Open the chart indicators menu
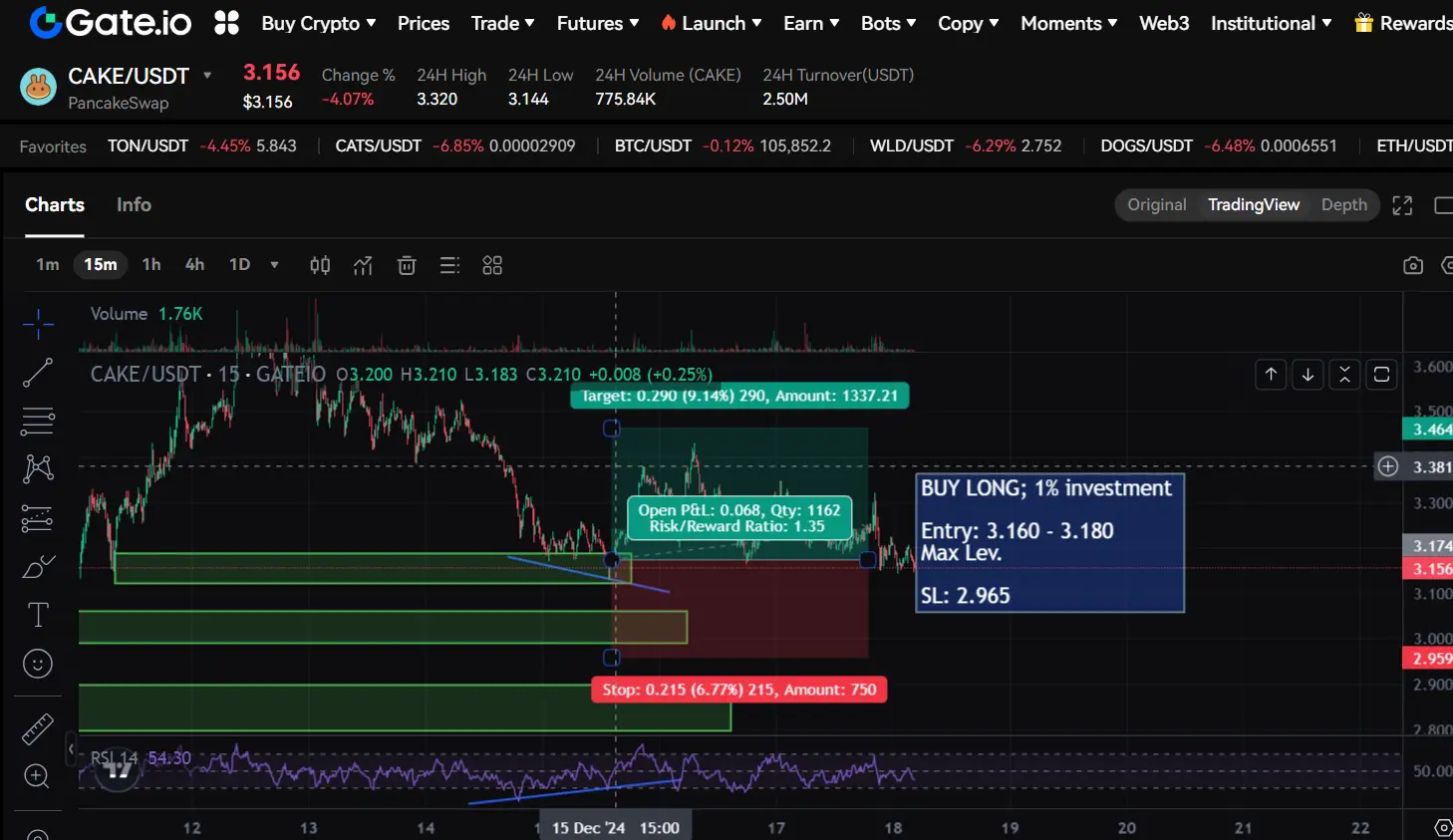 tap(363, 265)
